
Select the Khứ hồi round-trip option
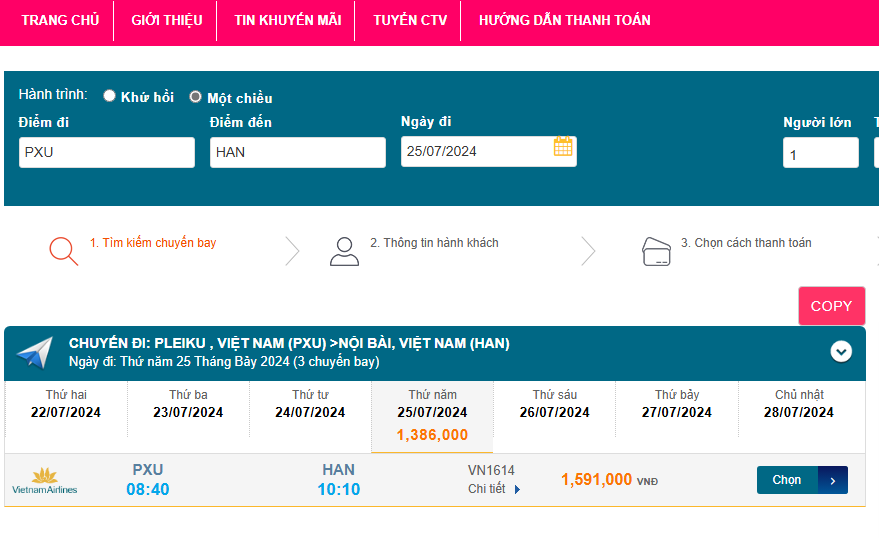[x=110, y=96]
